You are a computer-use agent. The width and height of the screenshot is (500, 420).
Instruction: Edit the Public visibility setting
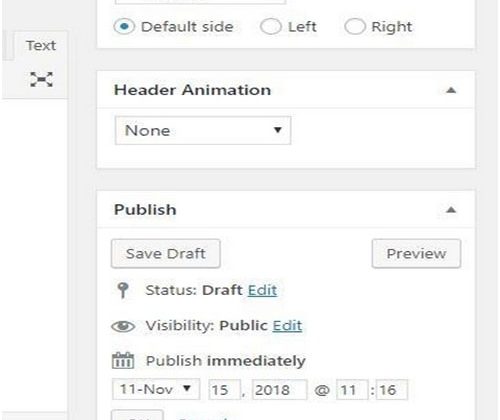(287, 326)
